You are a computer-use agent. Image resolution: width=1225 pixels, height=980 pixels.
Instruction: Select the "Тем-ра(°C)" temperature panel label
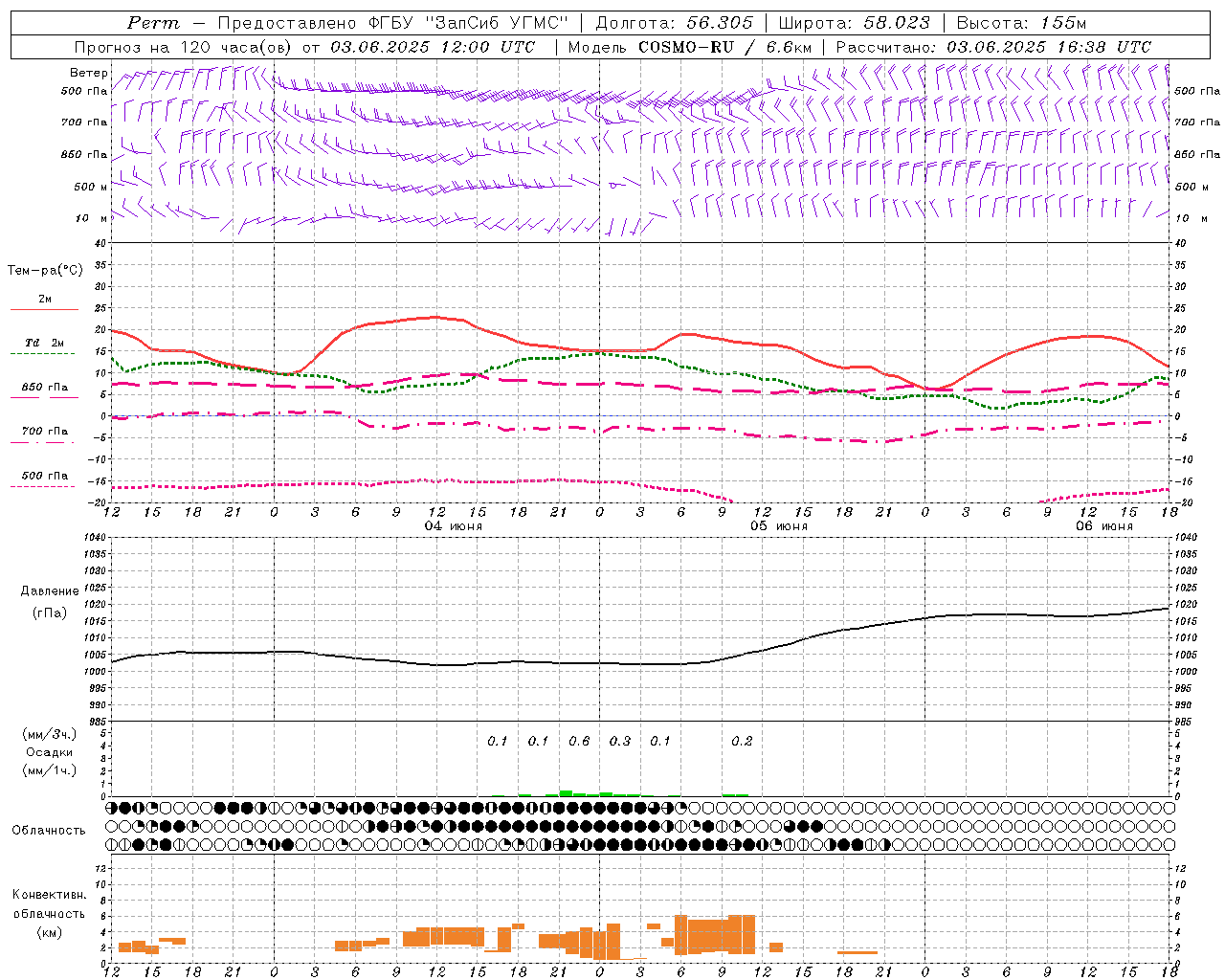point(45,271)
